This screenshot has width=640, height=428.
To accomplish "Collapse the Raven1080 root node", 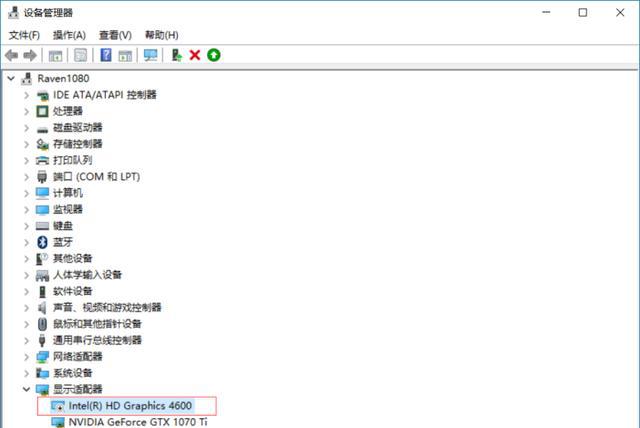I will (11, 78).
